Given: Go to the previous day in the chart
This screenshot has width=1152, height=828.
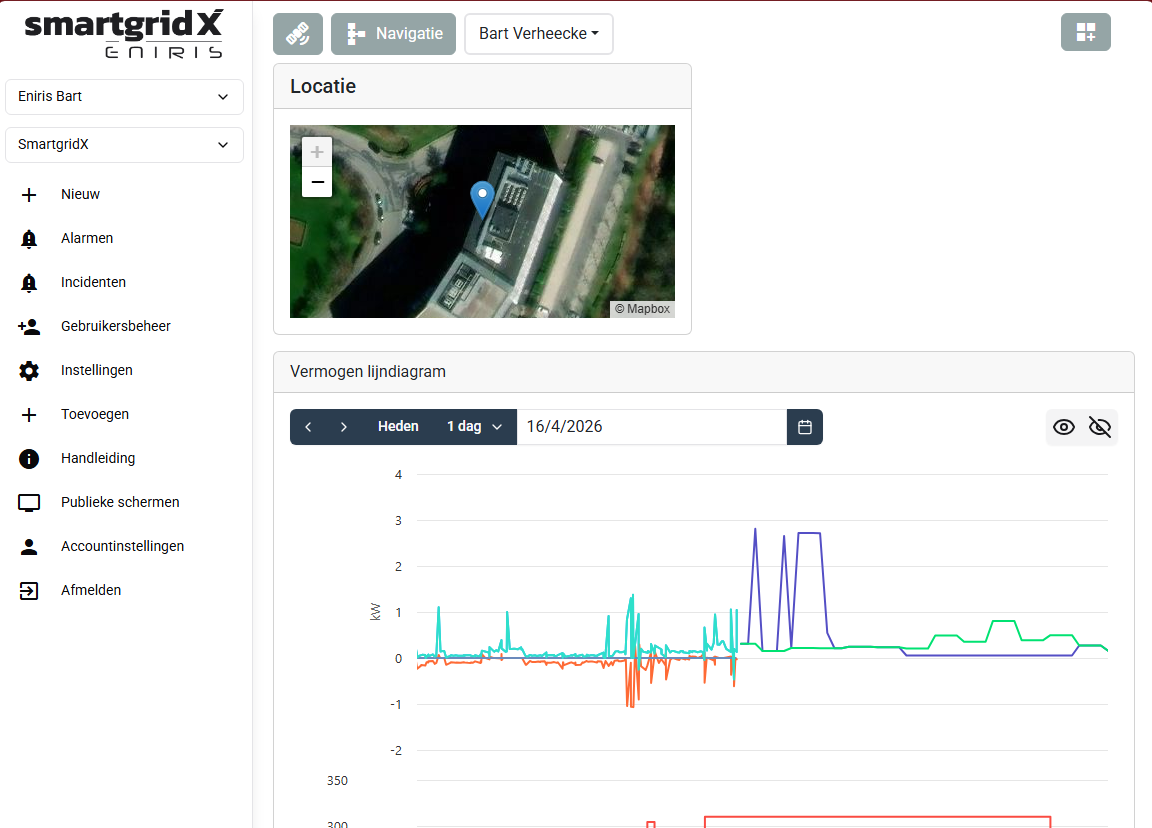Looking at the screenshot, I should coord(309,427).
